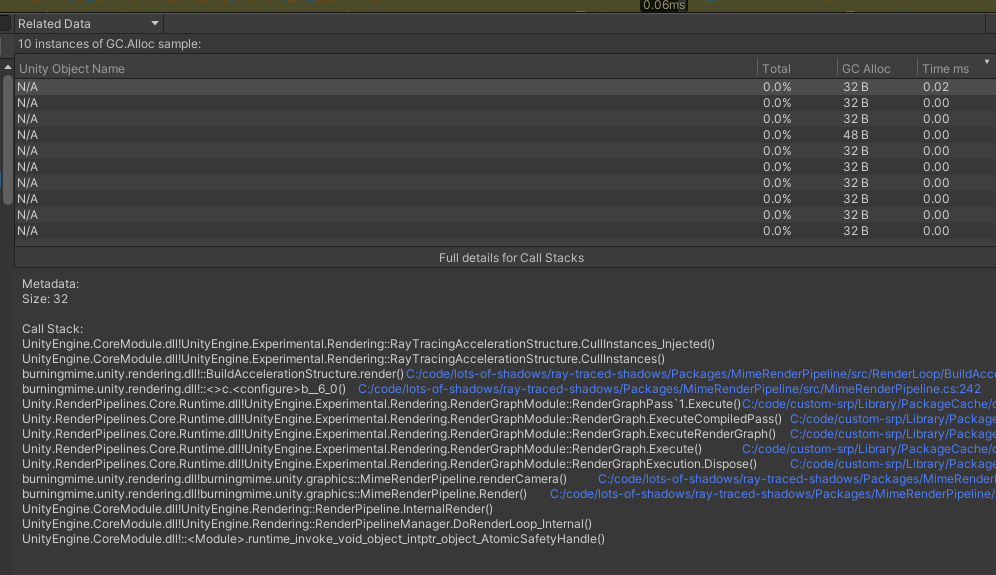This screenshot has width=996, height=575.
Task: Click the Unity Object Name column header
Action: [72, 69]
